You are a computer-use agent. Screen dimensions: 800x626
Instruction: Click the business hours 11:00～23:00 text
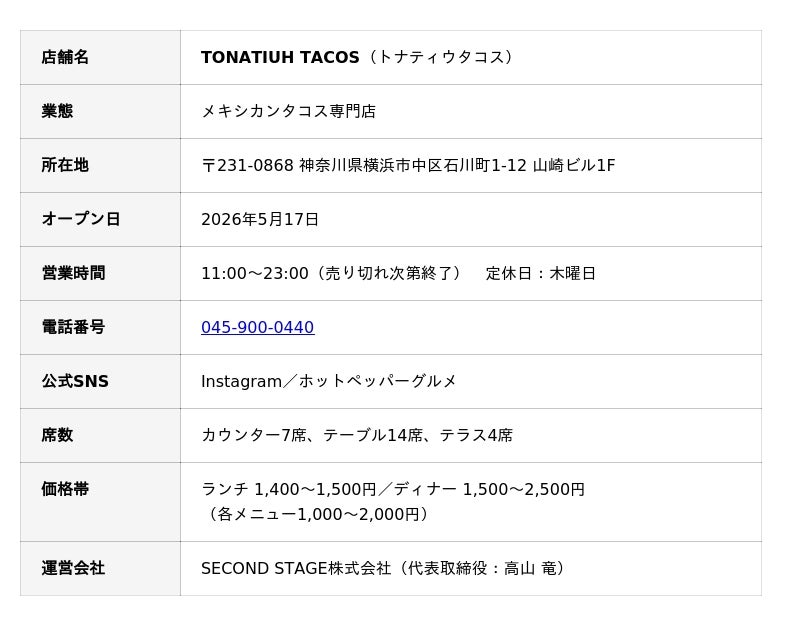pyautogui.click(x=255, y=273)
